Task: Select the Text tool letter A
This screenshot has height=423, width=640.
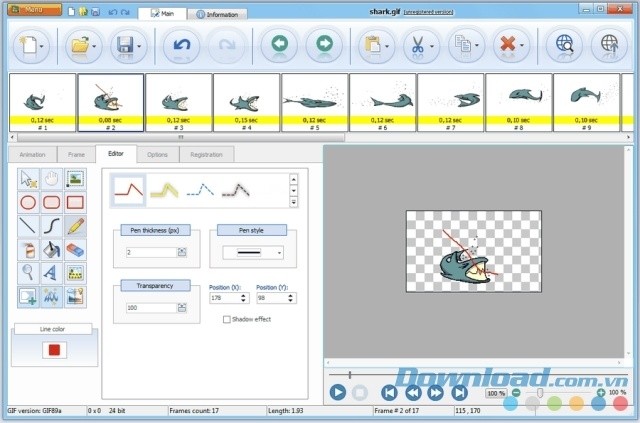Action: pos(52,273)
